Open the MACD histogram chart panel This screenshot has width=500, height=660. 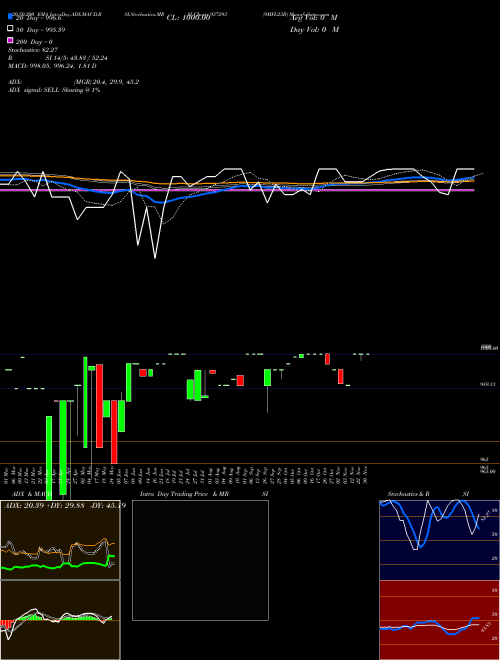[60, 620]
